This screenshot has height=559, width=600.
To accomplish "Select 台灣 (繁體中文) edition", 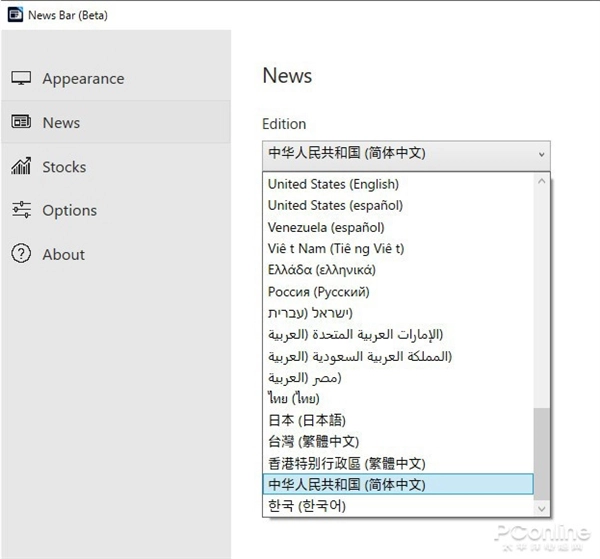I will [313, 441].
